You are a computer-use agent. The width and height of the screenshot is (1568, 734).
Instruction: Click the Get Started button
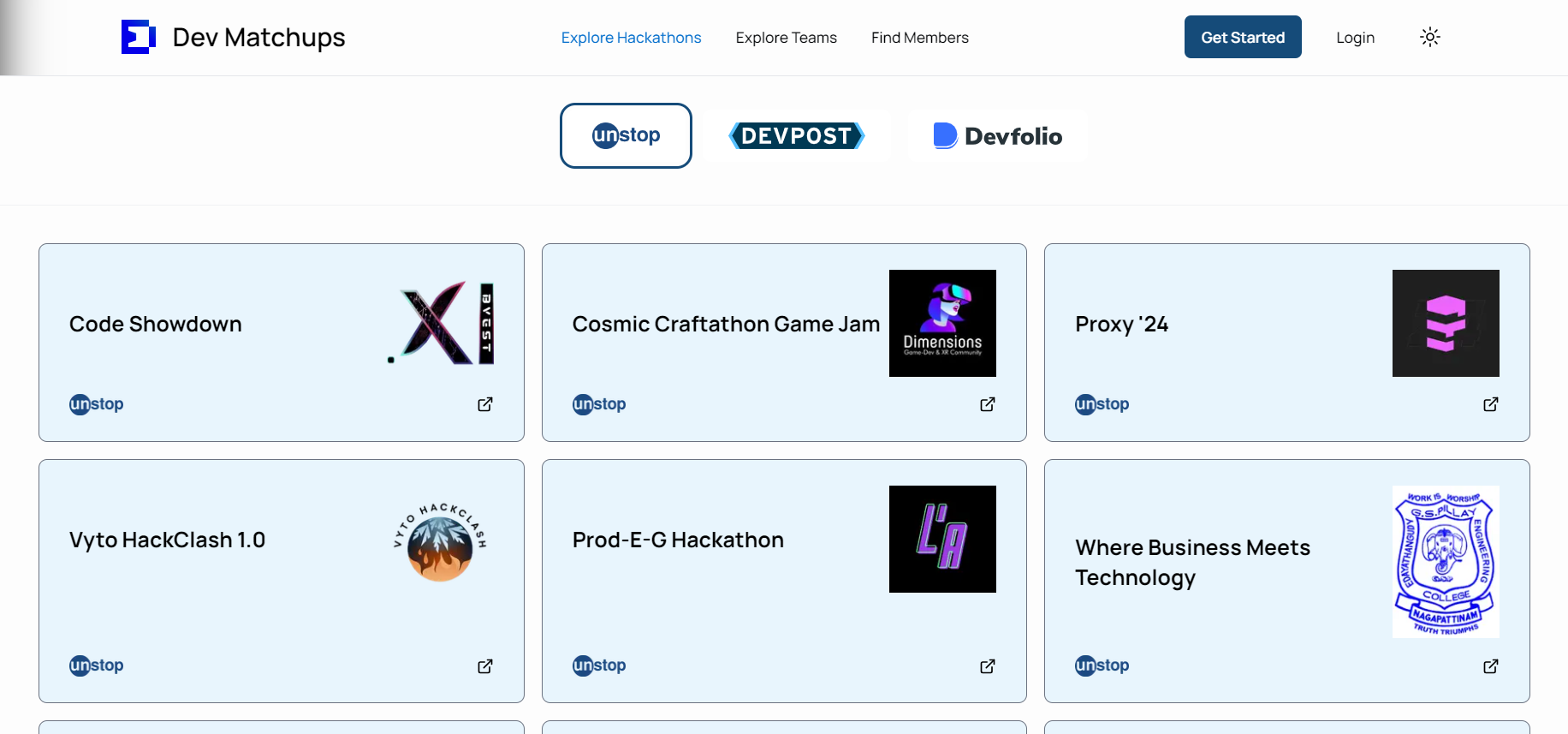point(1243,37)
